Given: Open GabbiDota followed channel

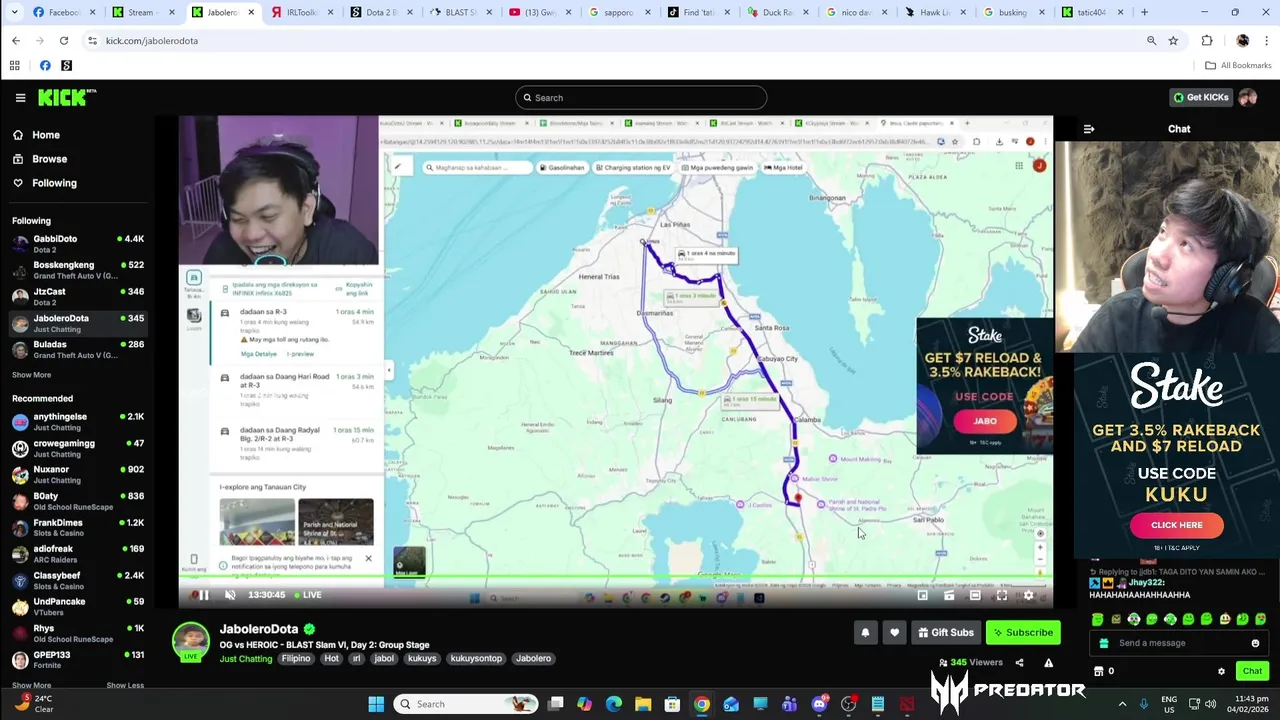Looking at the screenshot, I should pyautogui.click(x=78, y=244).
